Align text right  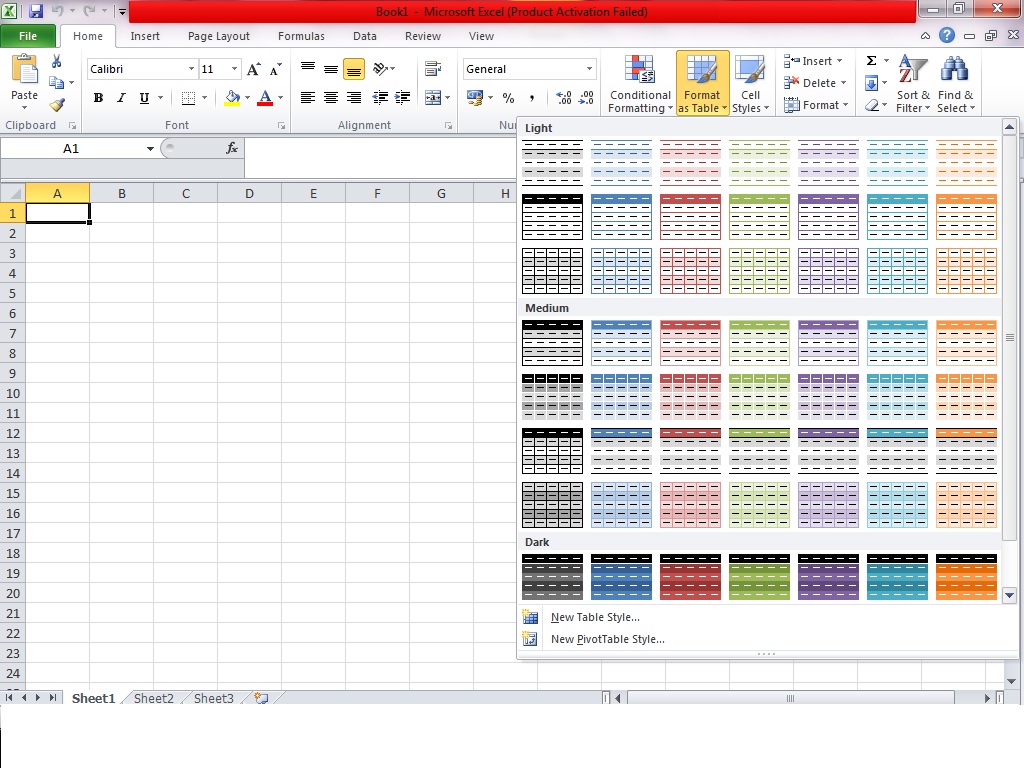pos(354,98)
